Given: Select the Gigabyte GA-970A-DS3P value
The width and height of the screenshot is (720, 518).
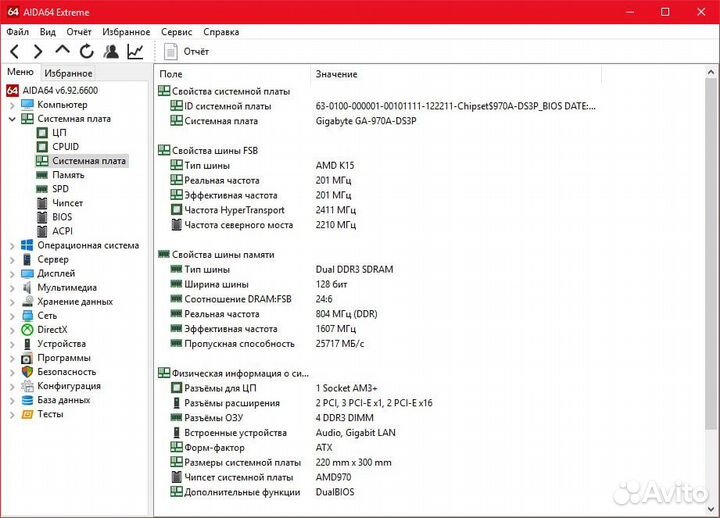Looking at the screenshot, I should (366, 121).
